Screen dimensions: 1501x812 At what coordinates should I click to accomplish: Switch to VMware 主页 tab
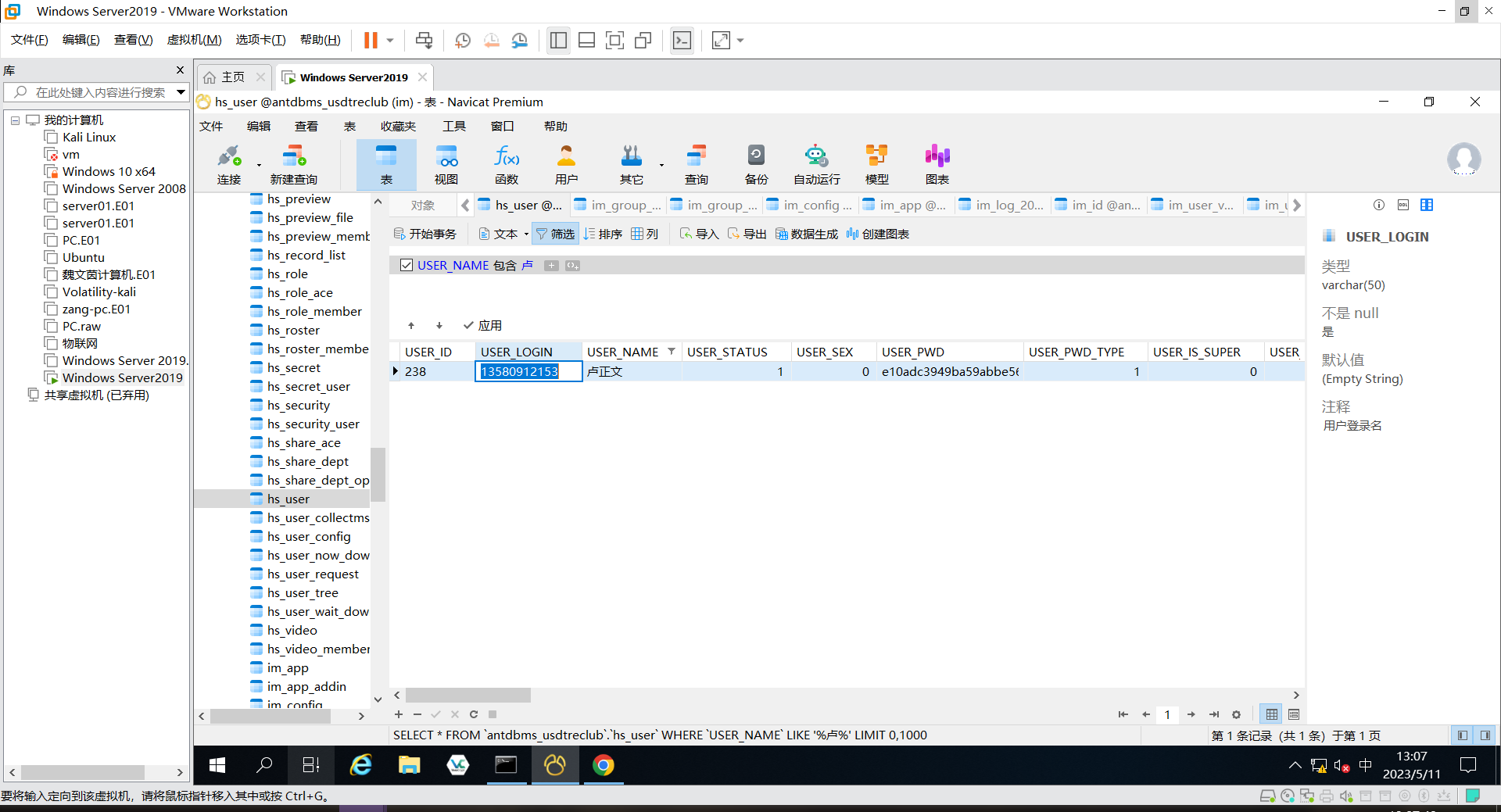pos(233,77)
